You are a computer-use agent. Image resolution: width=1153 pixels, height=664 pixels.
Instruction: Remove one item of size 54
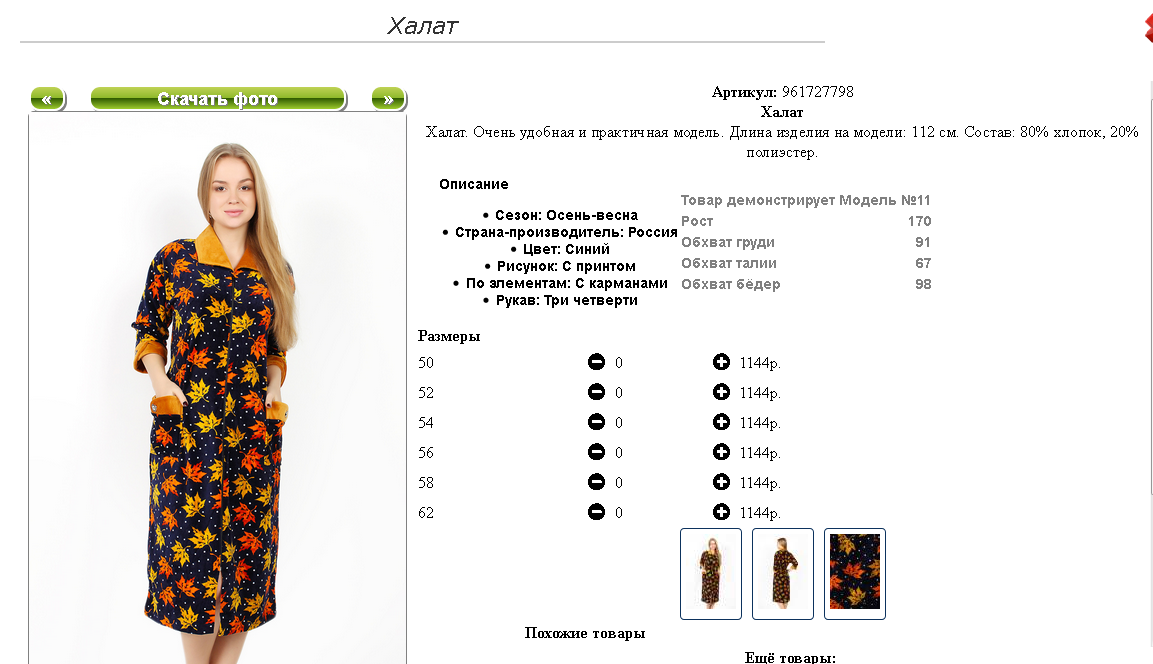[x=596, y=422]
